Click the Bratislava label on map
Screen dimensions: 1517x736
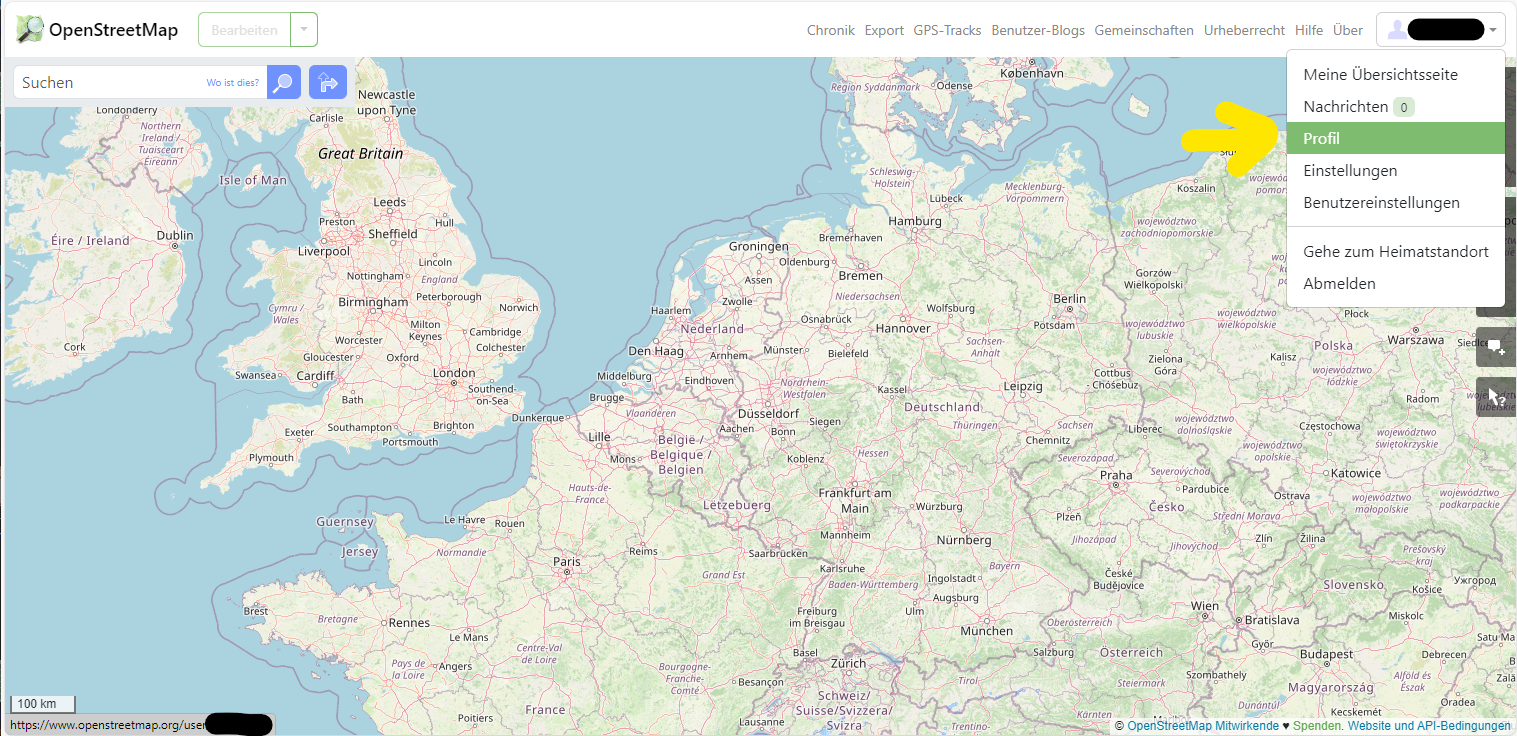pos(1272,620)
